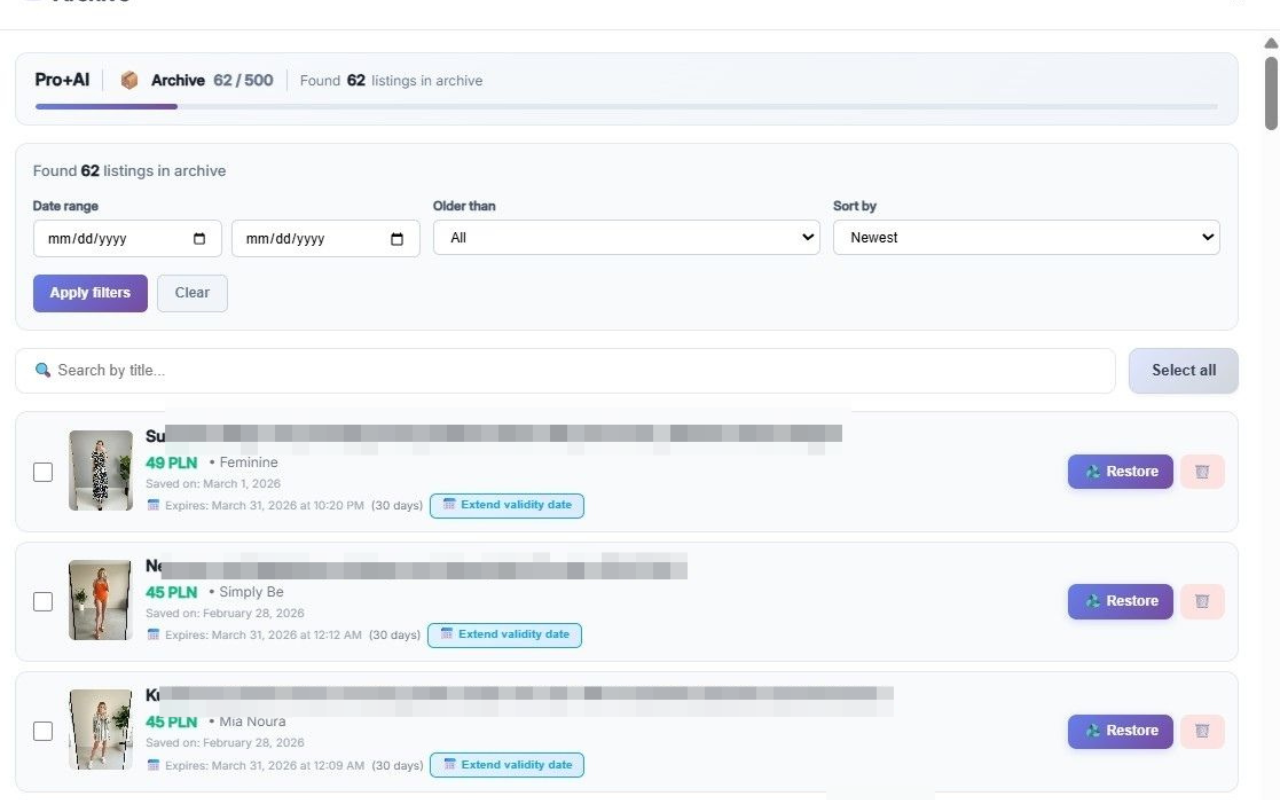Click 'Expires: March 31, 2026 at 12:12 AM'

(x=263, y=635)
